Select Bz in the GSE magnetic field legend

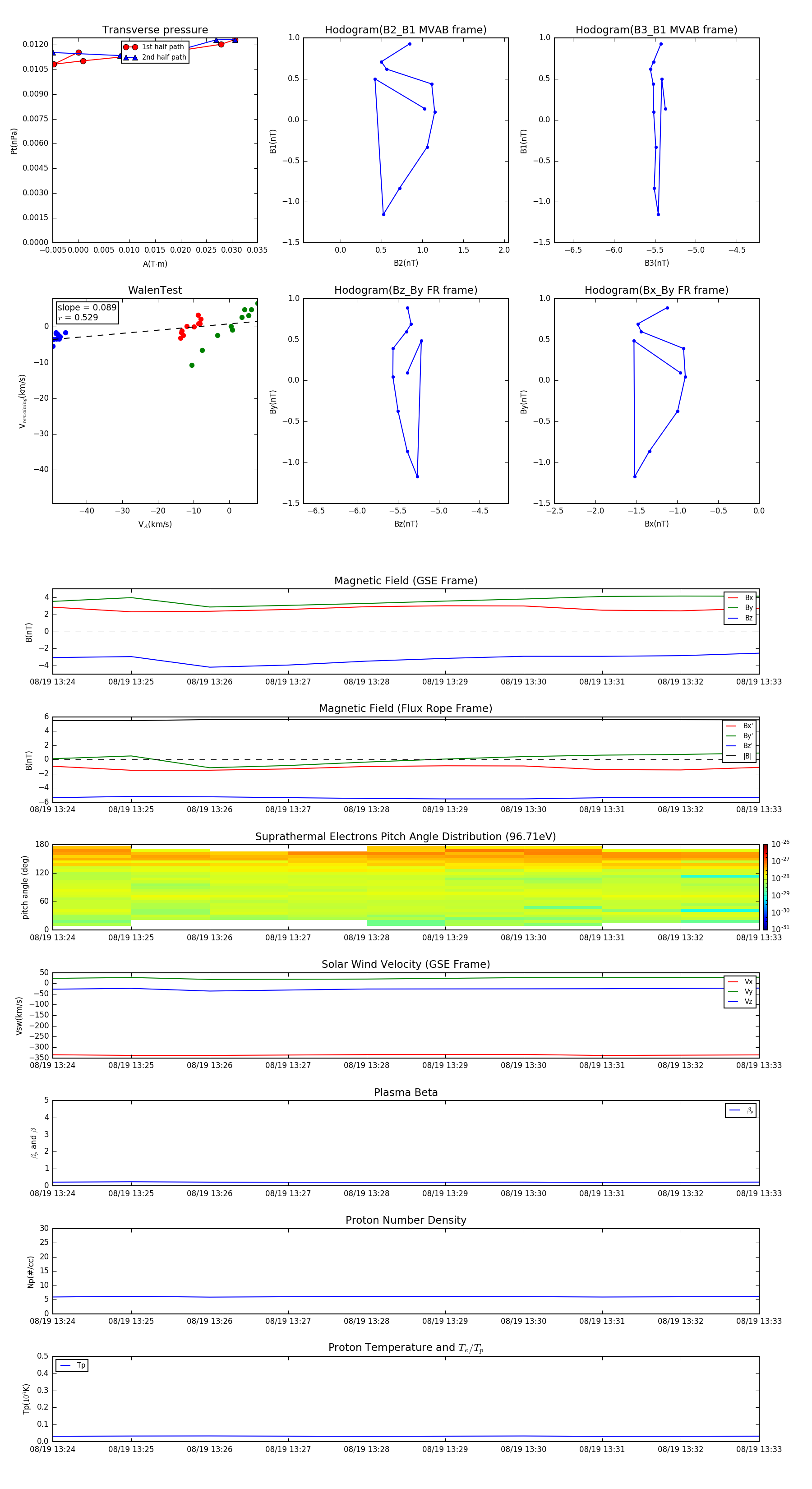tap(740, 618)
